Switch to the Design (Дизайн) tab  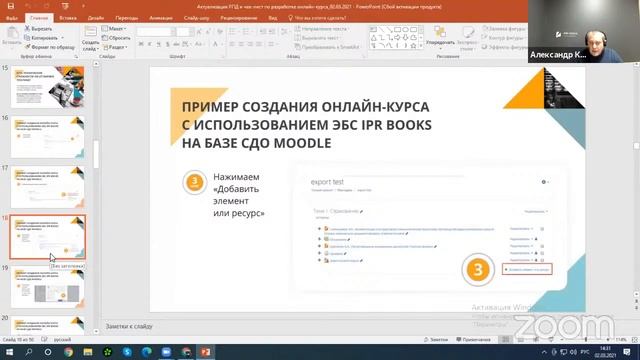pos(96,18)
